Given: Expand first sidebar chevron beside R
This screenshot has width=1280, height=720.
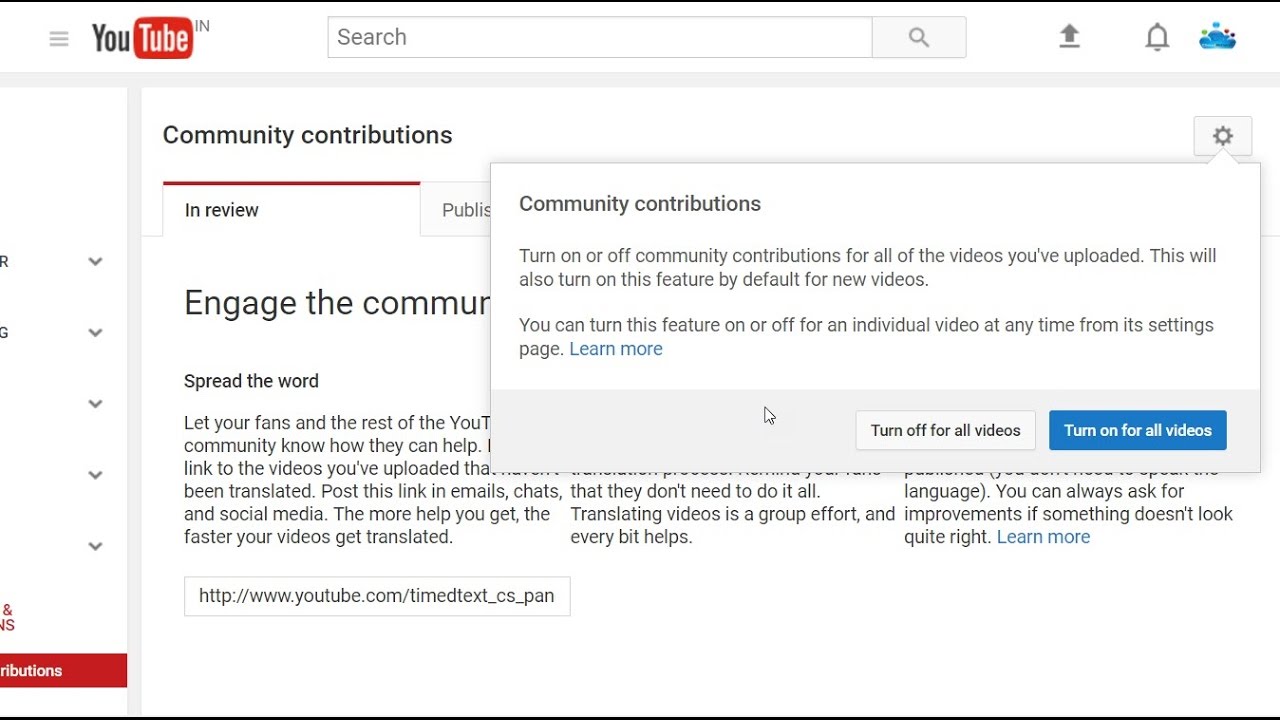Looking at the screenshot, I should tap(95, 262).
